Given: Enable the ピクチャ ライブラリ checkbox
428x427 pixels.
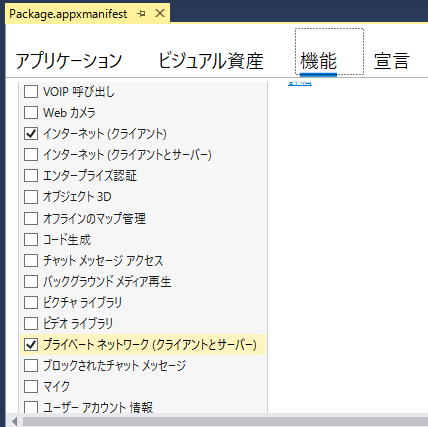Looking at the screenshot, I should click(31, 302).
